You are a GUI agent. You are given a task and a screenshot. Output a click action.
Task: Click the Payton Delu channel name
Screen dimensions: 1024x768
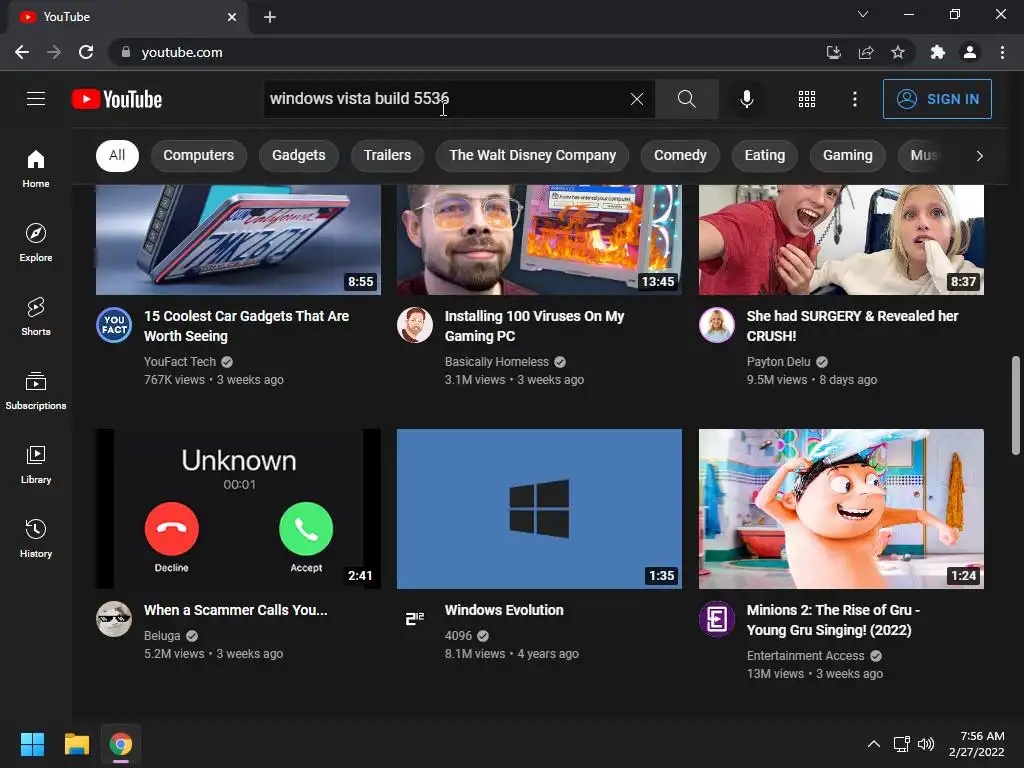click(778, 362)
